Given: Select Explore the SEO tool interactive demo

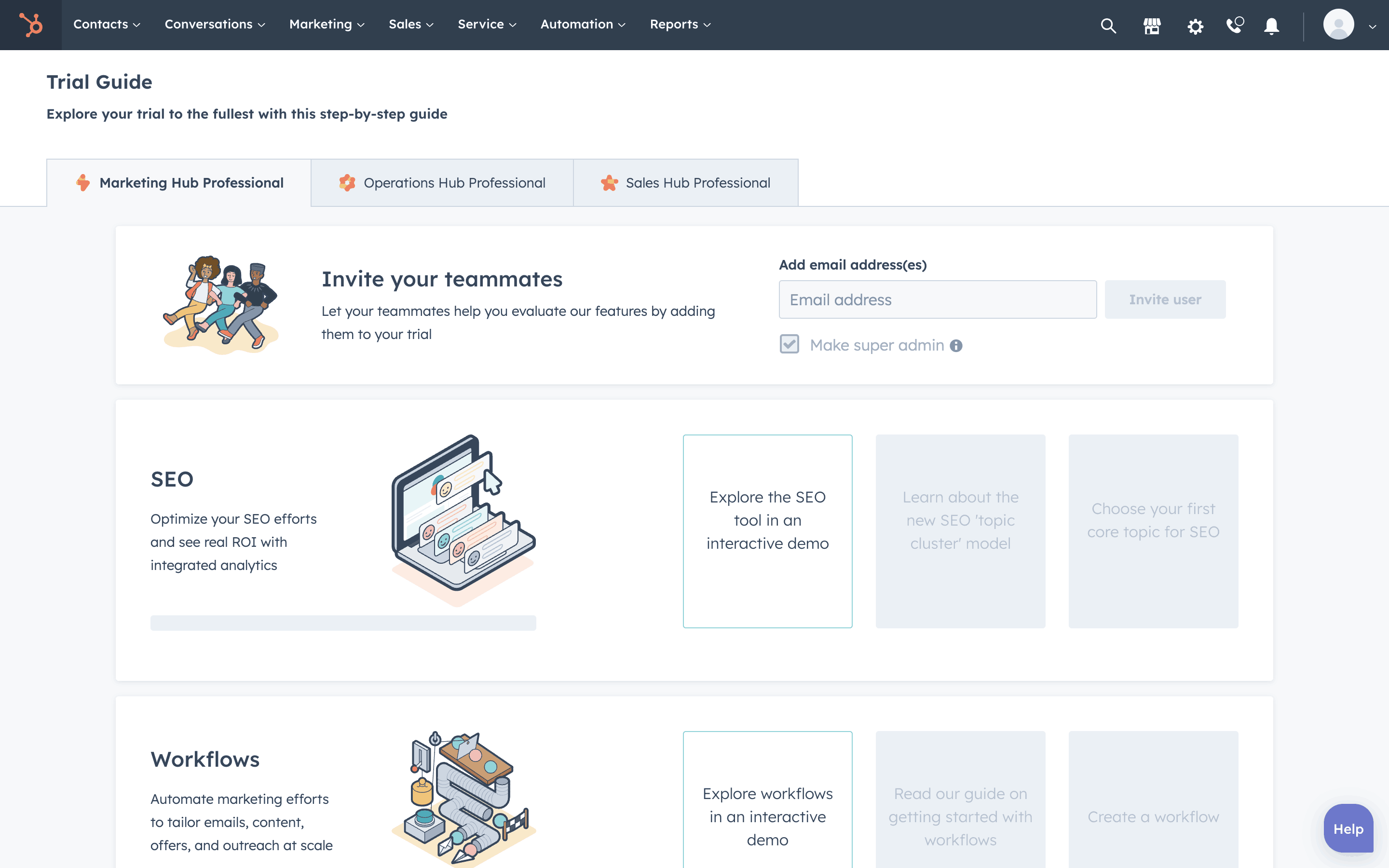Looking at the screenshot, I should 767,531.
